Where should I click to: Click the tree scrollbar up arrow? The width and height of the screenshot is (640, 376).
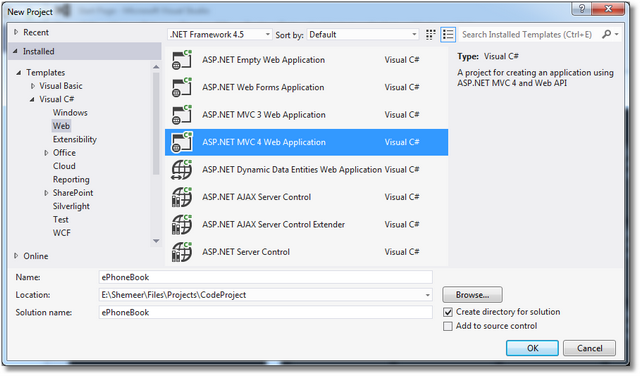pos(156,67)
